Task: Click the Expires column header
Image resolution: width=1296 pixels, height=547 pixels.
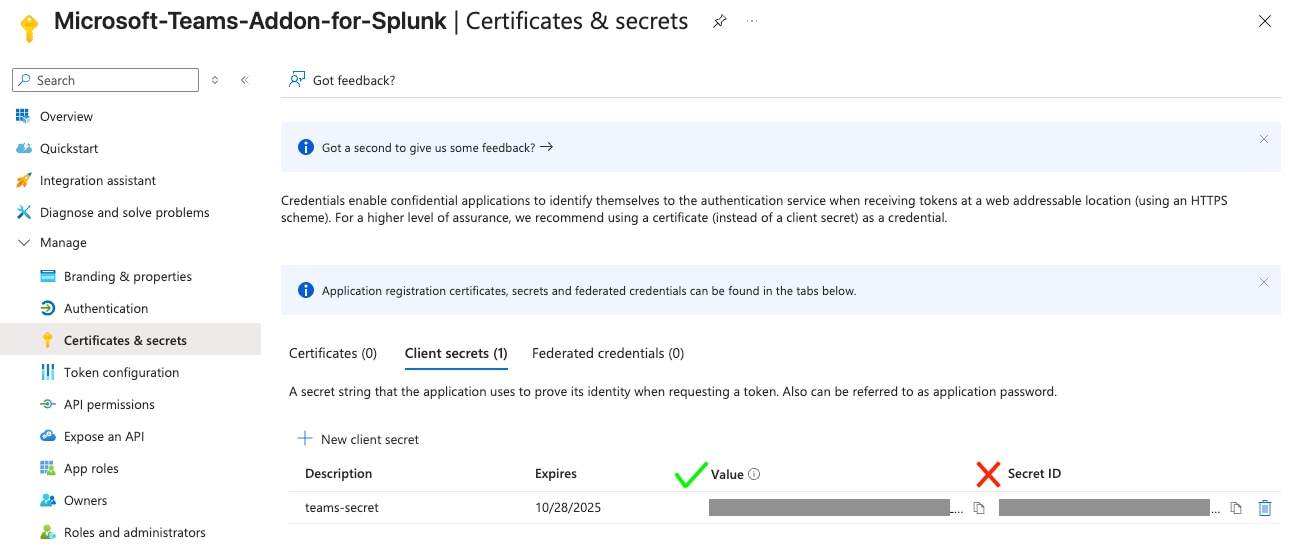Action: click(556, 473)
